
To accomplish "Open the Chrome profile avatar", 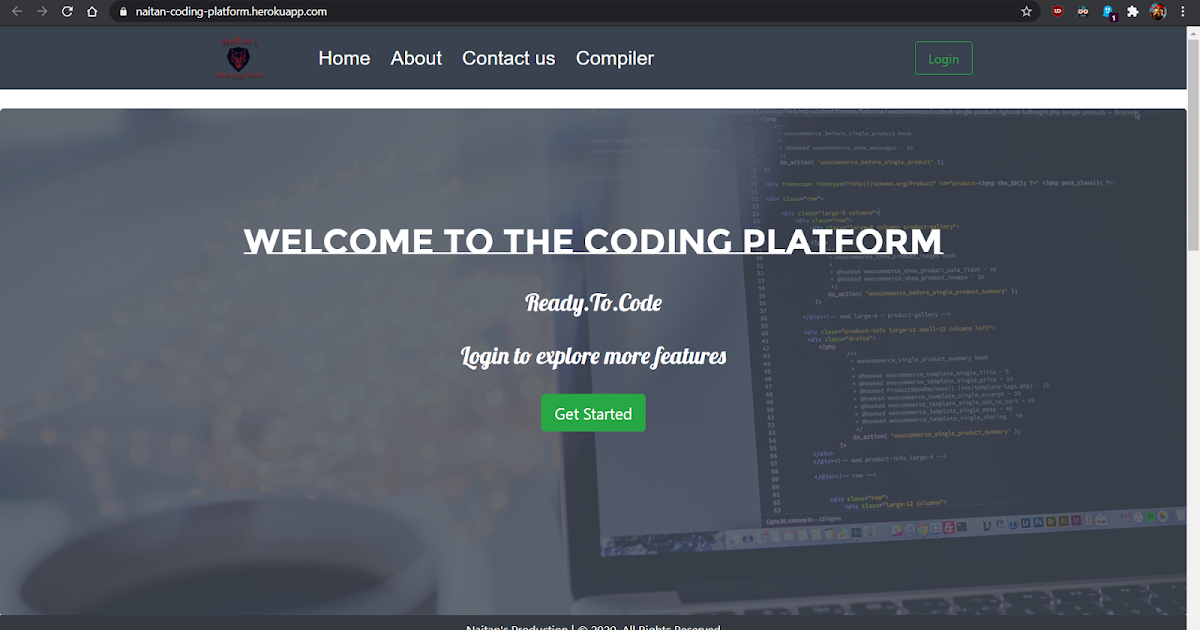I will [x=1157, y=12].
